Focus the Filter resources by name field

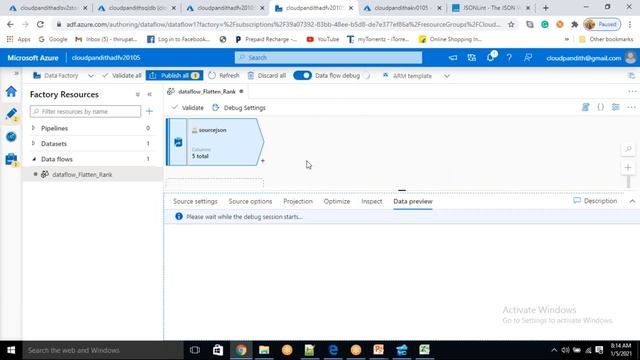[x=85, y=111]
